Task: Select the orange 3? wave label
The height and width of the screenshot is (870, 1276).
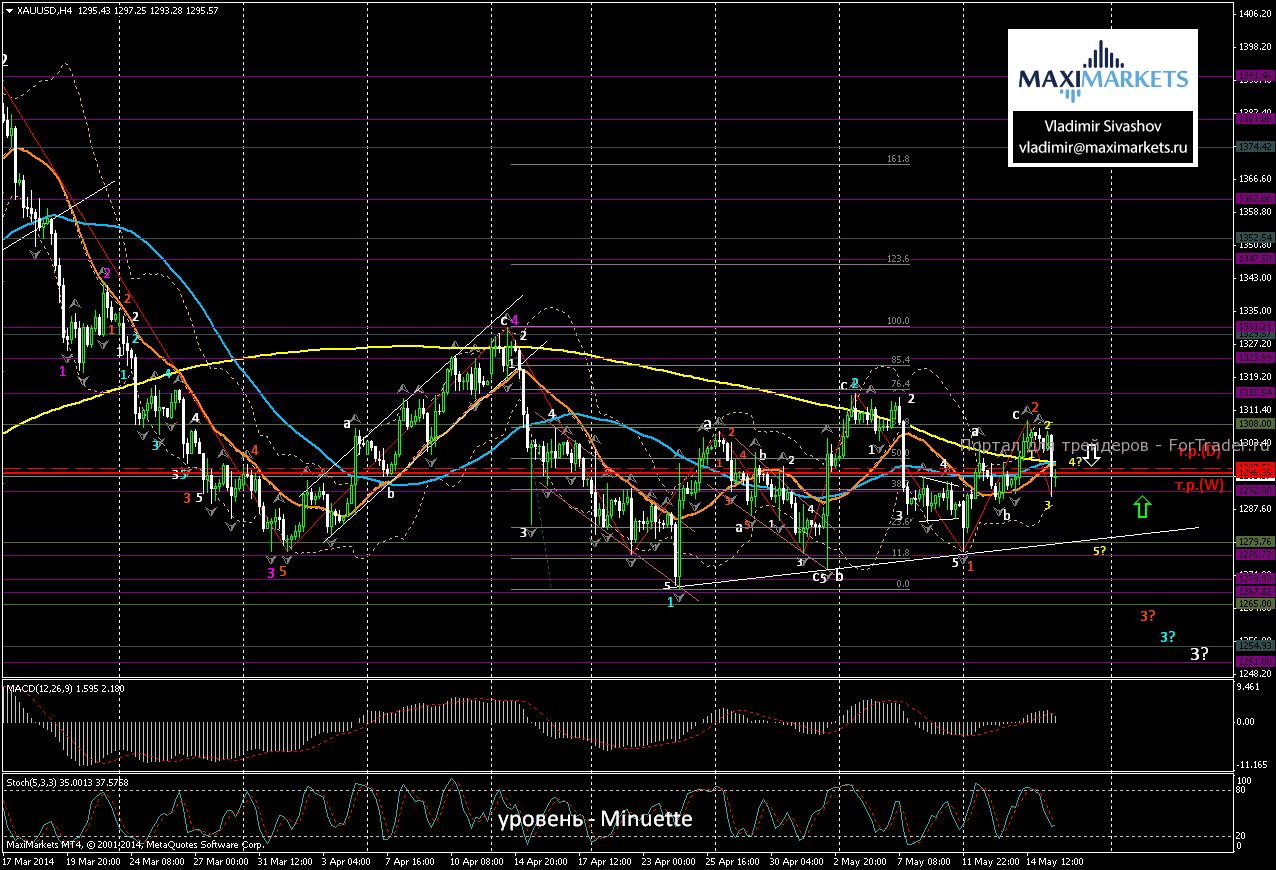Action: pos(1147,616)
